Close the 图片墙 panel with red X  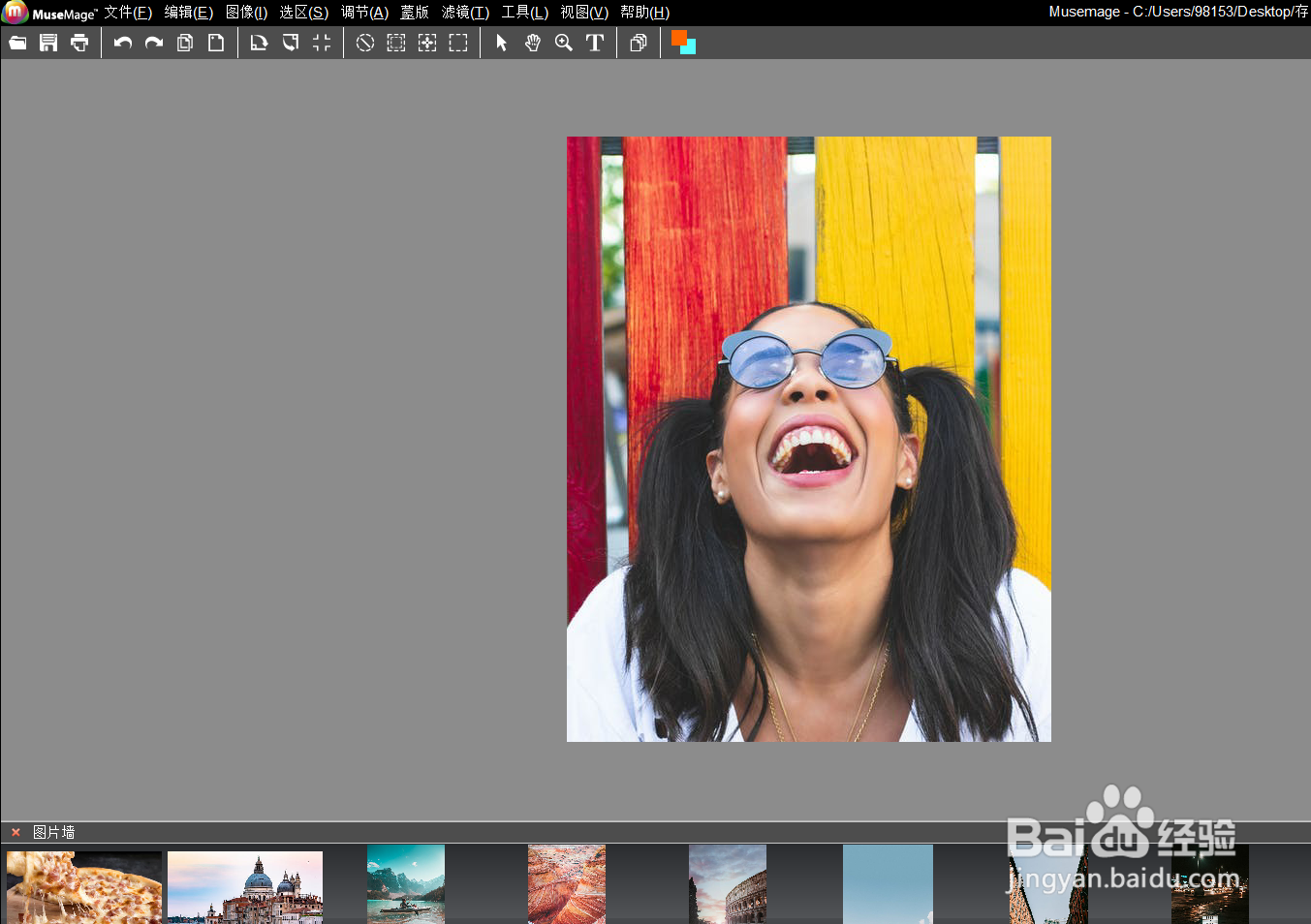(16, 832)
